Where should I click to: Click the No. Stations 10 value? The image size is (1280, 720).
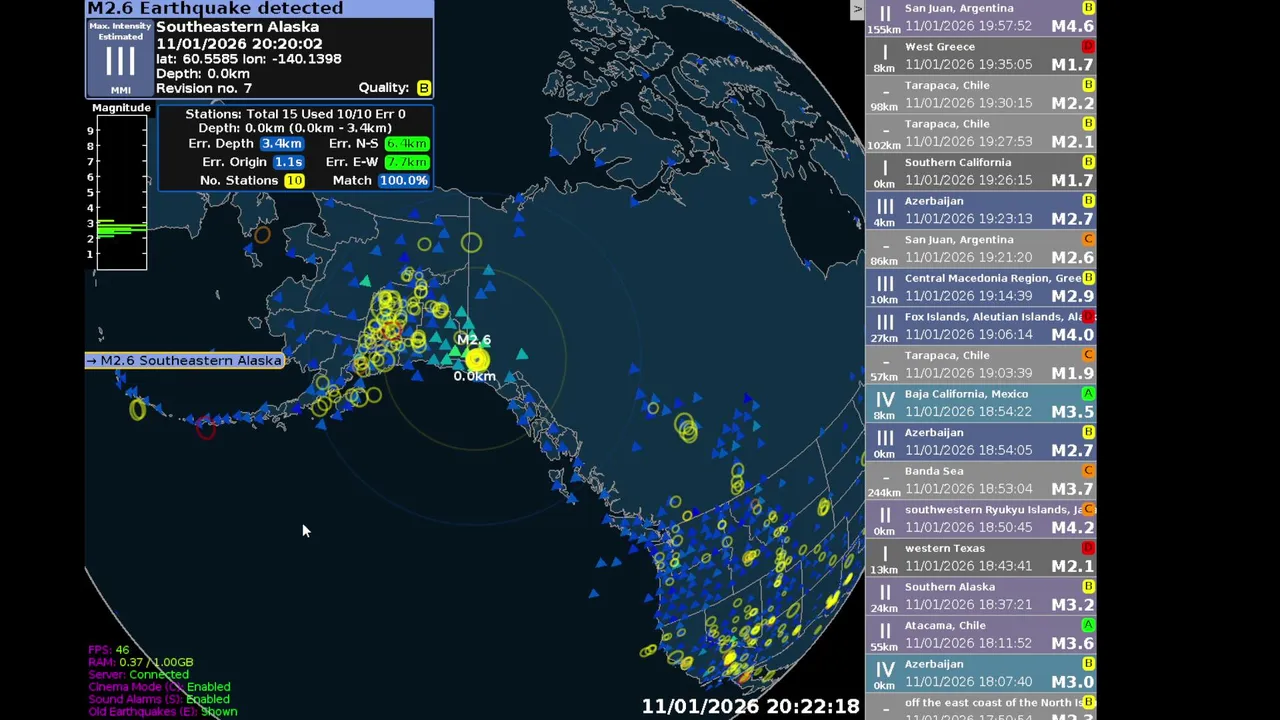tap(294, 181)
